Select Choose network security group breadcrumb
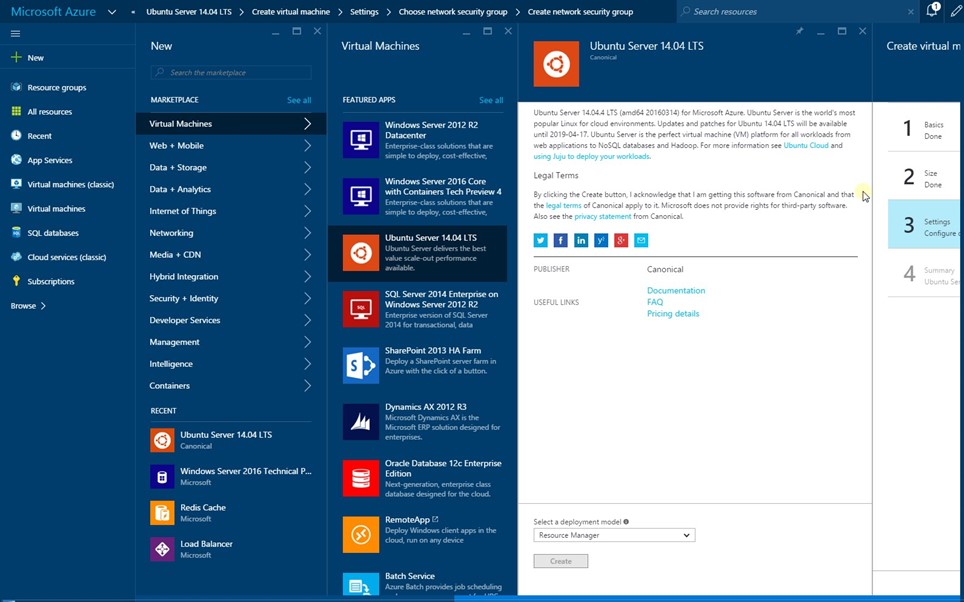The image size is (964, 602). [x=453, y=12]
